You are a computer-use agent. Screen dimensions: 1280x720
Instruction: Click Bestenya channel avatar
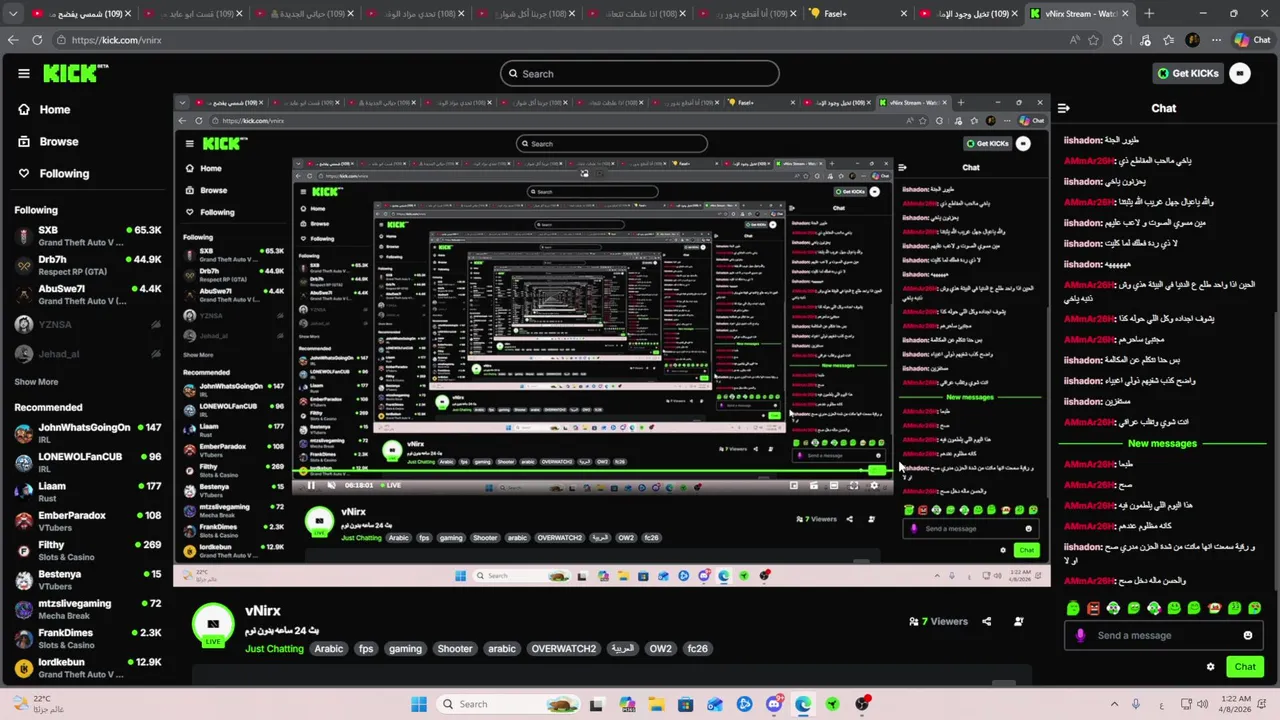[x=24, y=580]
